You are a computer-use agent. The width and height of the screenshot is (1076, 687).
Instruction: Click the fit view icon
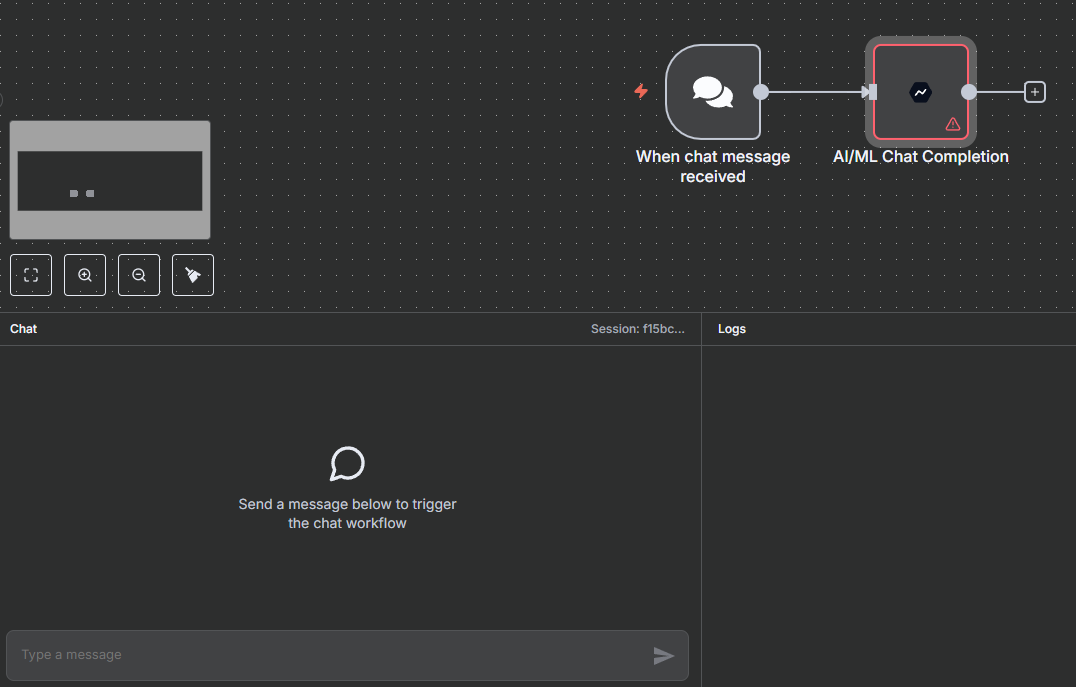coord(31,275)
